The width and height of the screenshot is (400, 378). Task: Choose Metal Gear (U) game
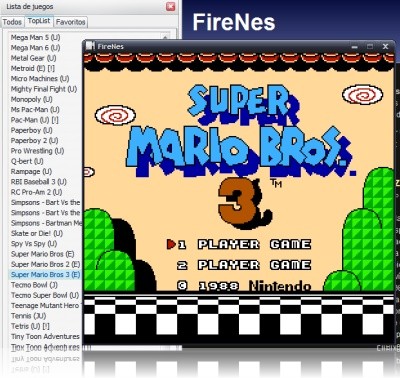point(33,58)
